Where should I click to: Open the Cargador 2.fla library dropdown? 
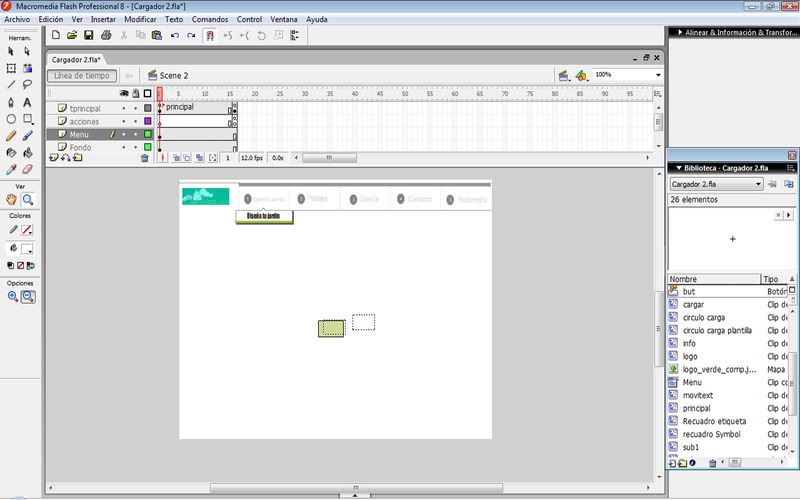click(758, 185)
